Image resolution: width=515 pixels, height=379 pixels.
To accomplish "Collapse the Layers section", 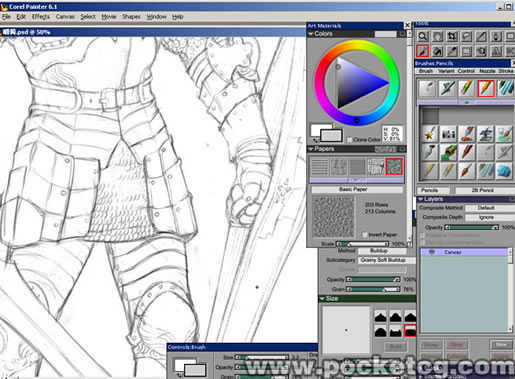I will (x=421, y=199).
